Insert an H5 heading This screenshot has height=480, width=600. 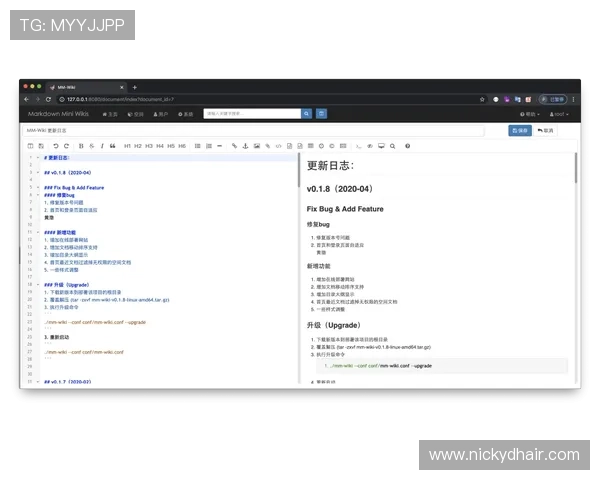click(x=171, y=146)
